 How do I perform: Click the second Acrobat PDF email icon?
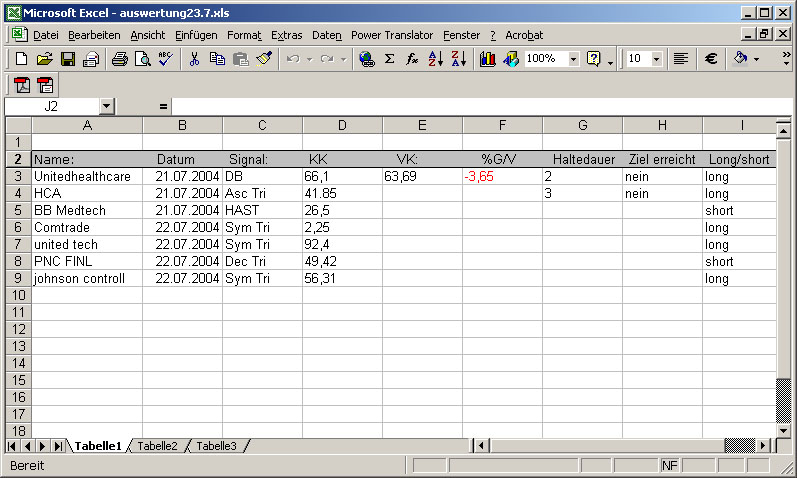45,85
